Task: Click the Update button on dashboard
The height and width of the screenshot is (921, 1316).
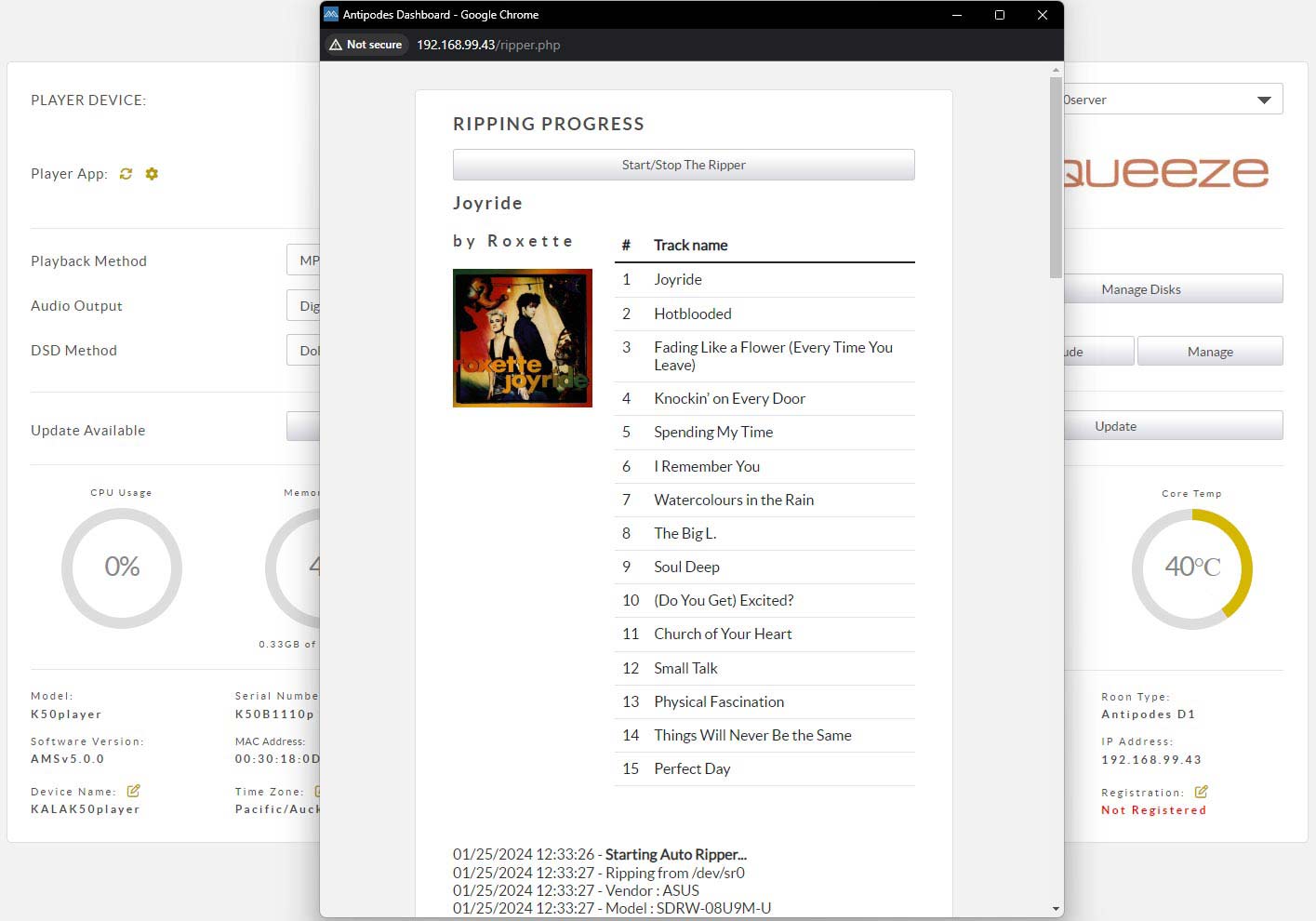Action: 1173,426
